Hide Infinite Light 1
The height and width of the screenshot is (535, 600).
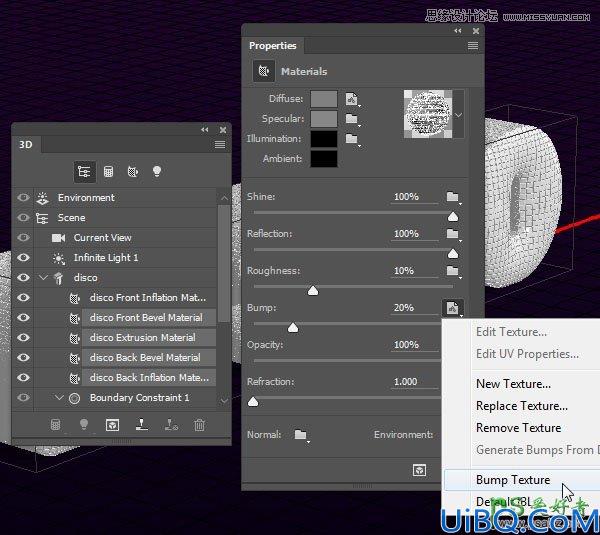23,258
